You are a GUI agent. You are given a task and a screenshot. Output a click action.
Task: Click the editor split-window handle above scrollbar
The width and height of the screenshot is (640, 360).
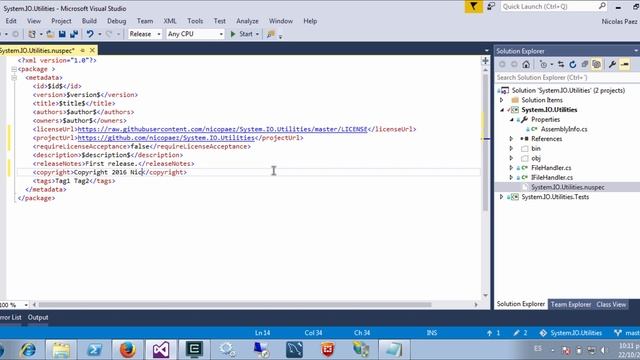(485, 60)
